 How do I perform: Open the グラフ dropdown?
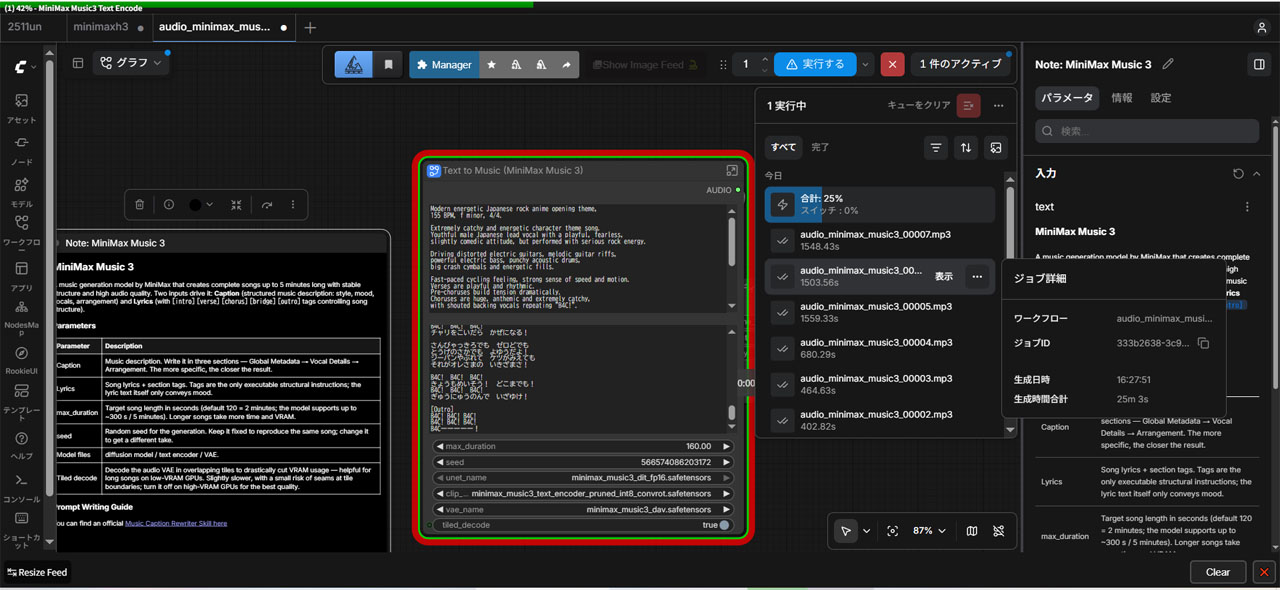132,62
